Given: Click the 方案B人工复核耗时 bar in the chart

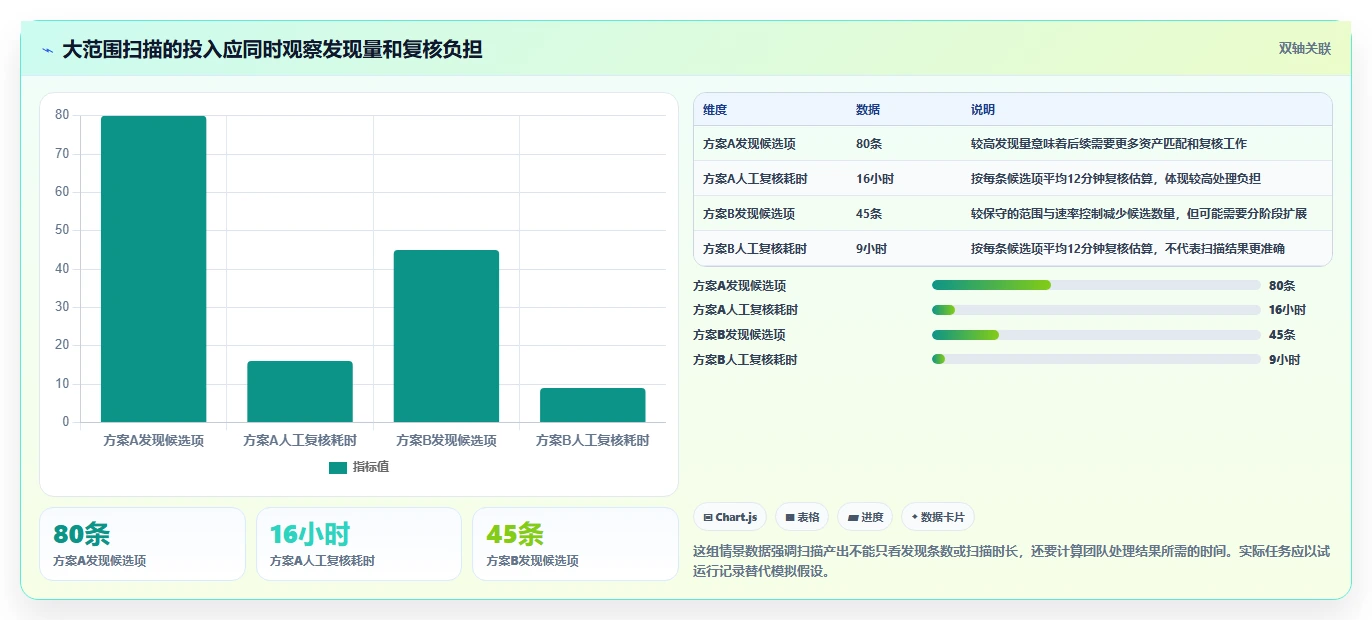Looking at the screenshot, I should click(x=592, y=405).
